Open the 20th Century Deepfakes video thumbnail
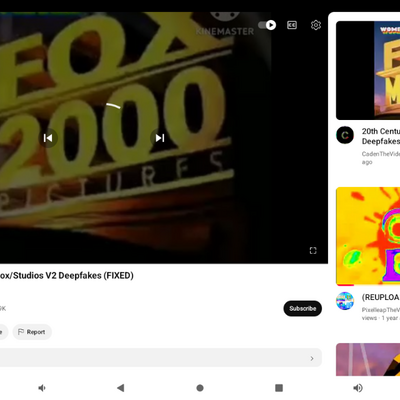Screen dimensions: 400x400 tap(368, 70)
